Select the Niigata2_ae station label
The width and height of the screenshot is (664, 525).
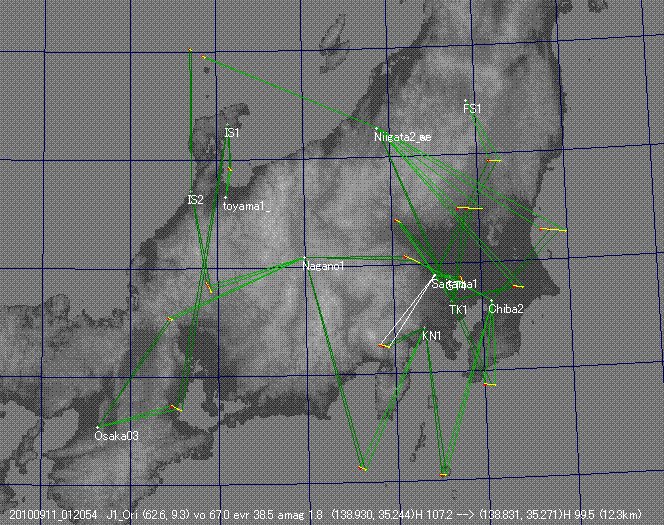(403, 137)
